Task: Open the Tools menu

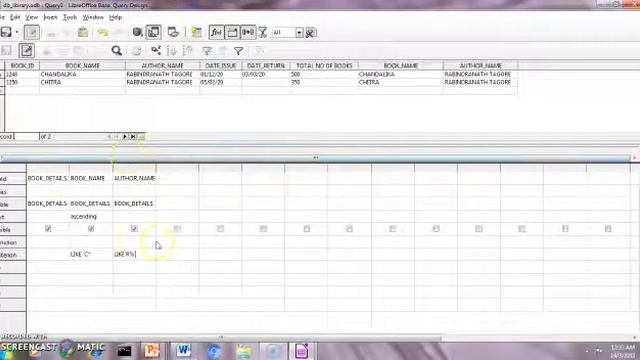Action: (70, 17)
